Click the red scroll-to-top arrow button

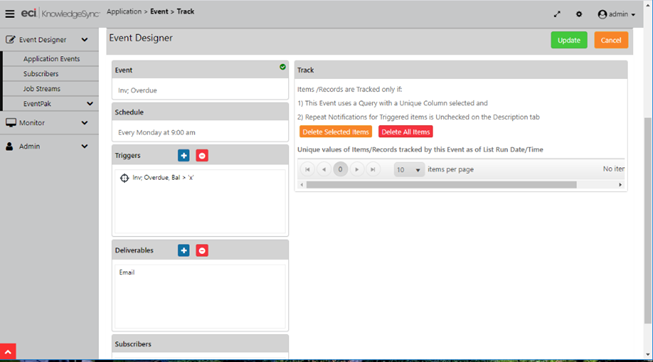click(8, 351)
